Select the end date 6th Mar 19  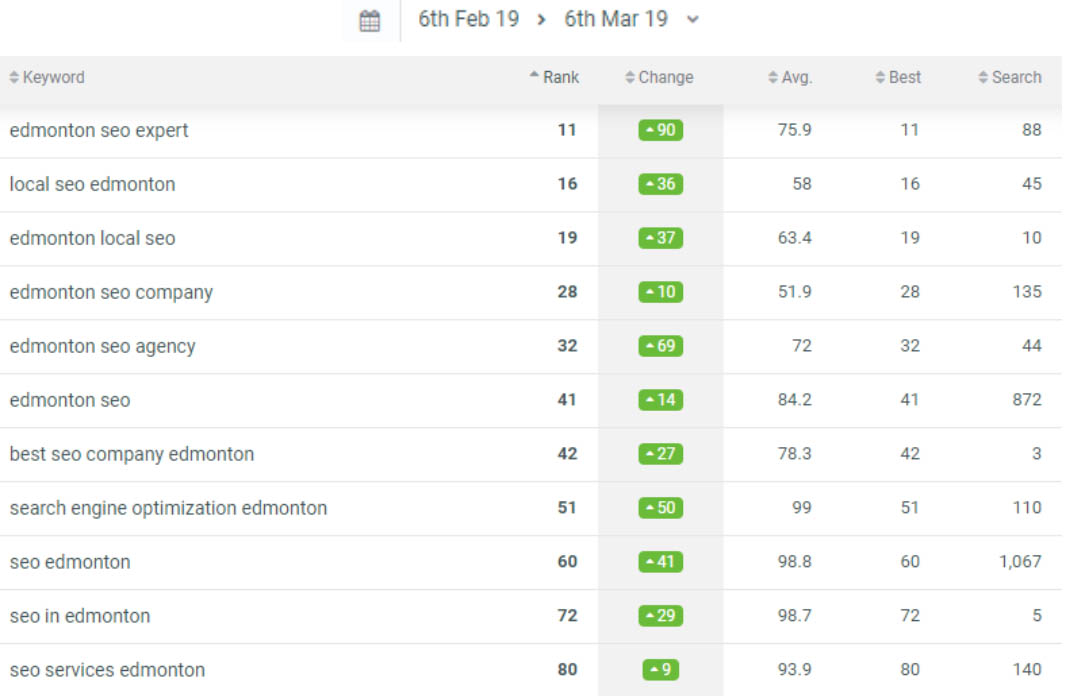(616, 19)
